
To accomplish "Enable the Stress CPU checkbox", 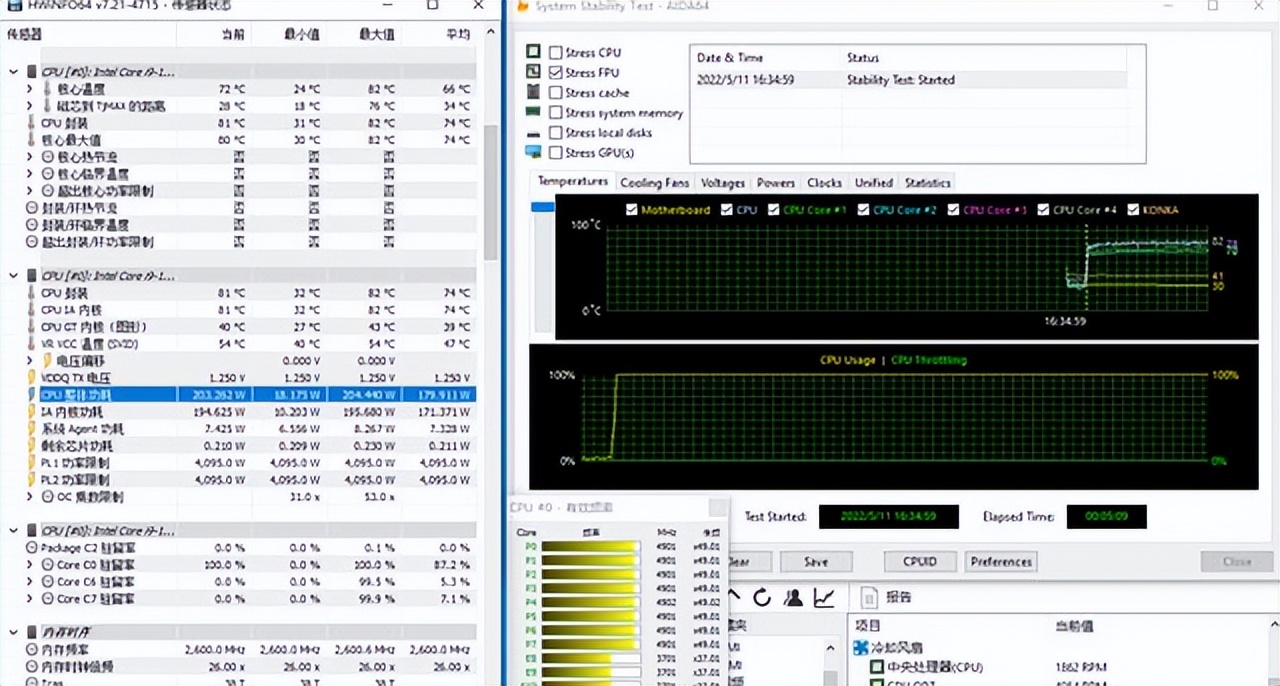I will (555, 52).
